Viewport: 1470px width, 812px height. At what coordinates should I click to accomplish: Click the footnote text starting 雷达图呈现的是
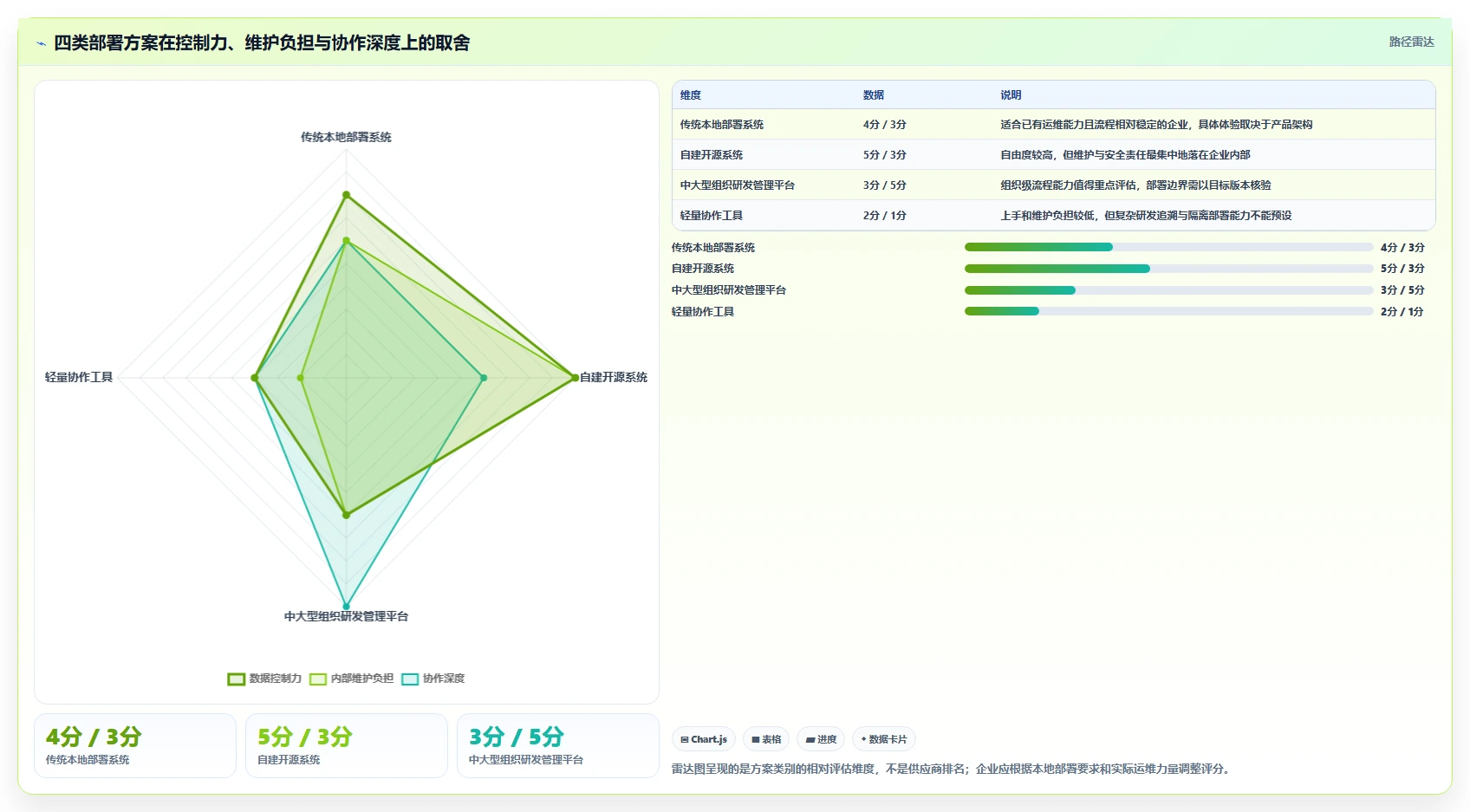click(953, 769)
